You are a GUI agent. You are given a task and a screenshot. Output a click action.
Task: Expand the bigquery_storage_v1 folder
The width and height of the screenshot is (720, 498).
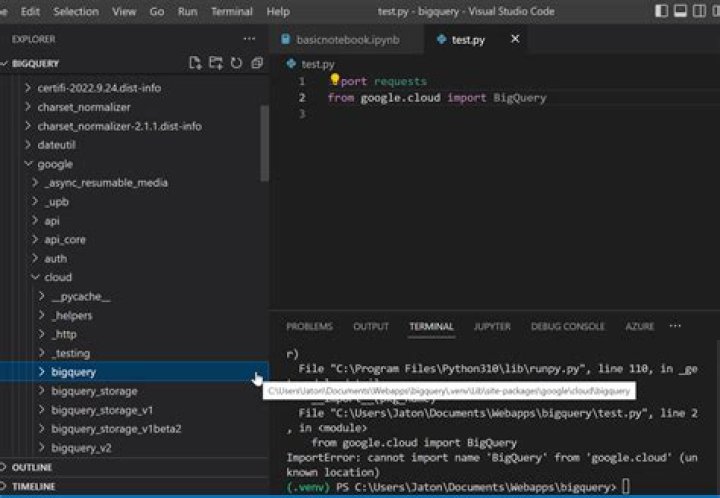pos(133,410)
